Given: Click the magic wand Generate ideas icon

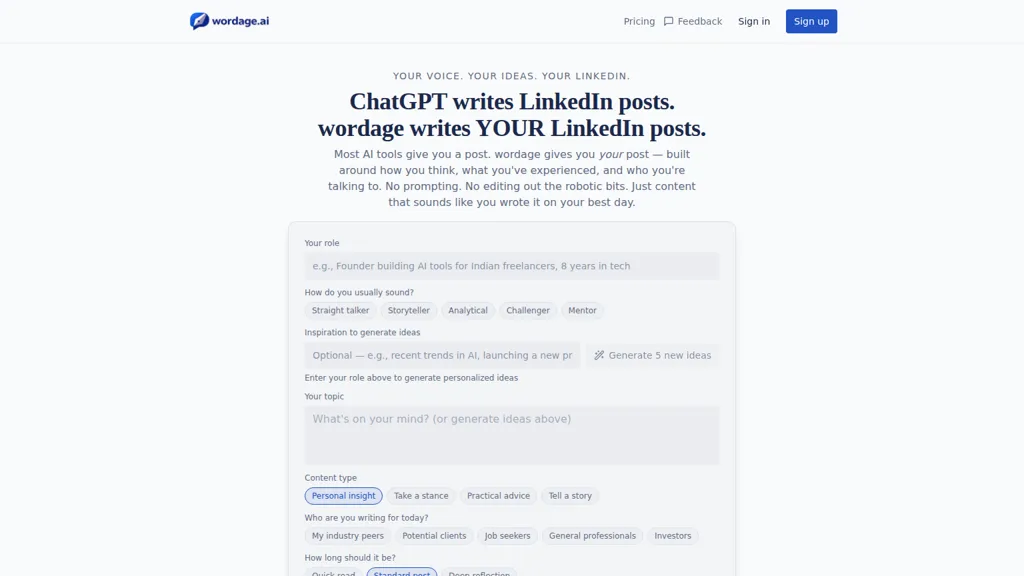Looking at the screenshot, I should [599, 355].
